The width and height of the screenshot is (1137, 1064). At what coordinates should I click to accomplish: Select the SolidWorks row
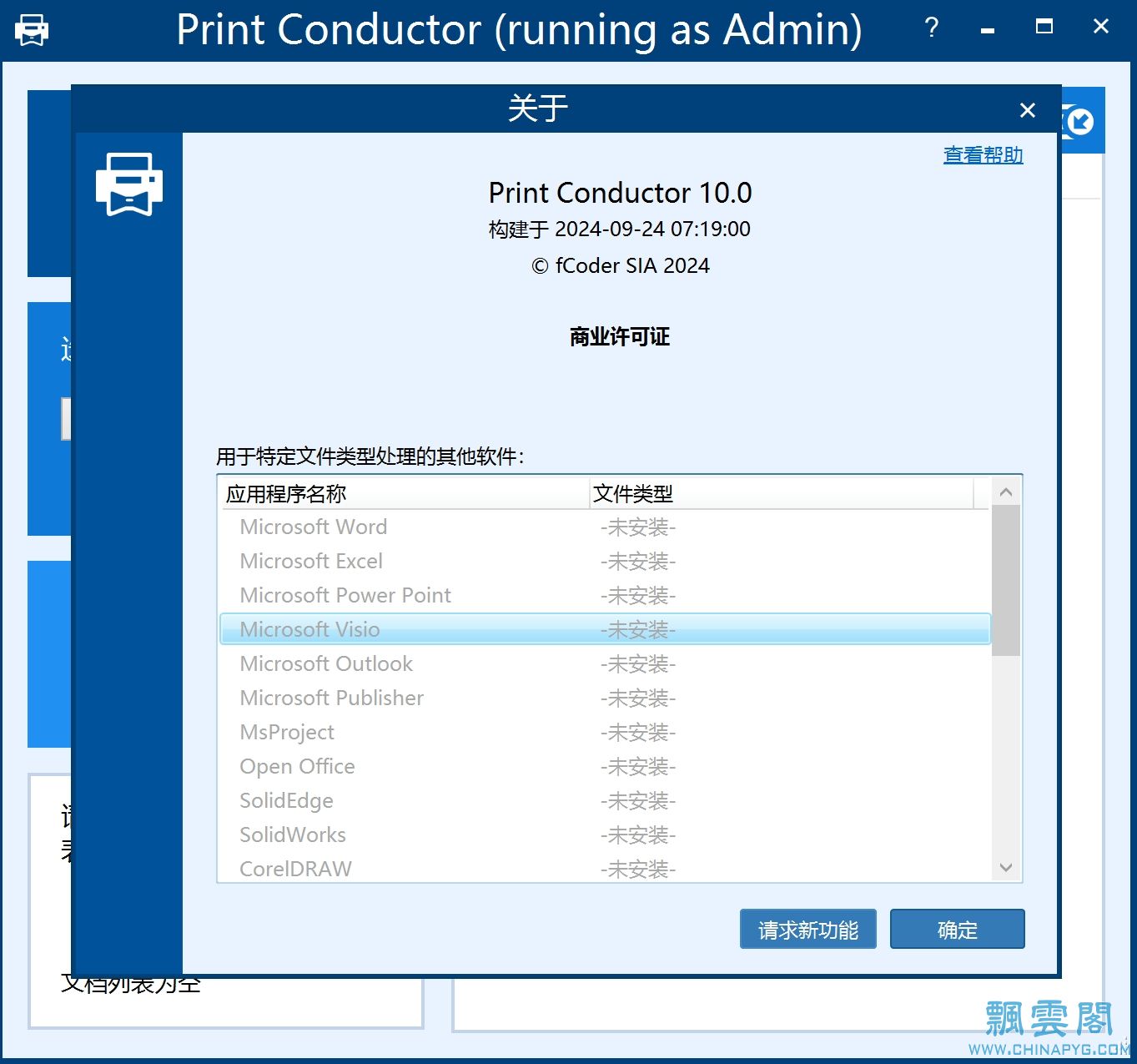click(605, 835)
